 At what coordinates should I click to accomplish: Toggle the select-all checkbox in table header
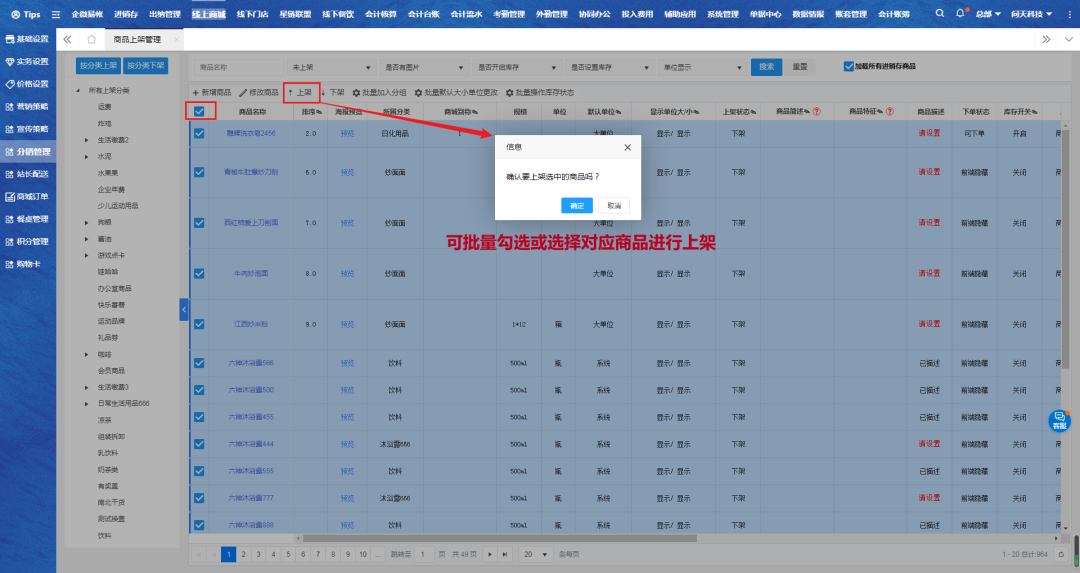pos(199,111)
